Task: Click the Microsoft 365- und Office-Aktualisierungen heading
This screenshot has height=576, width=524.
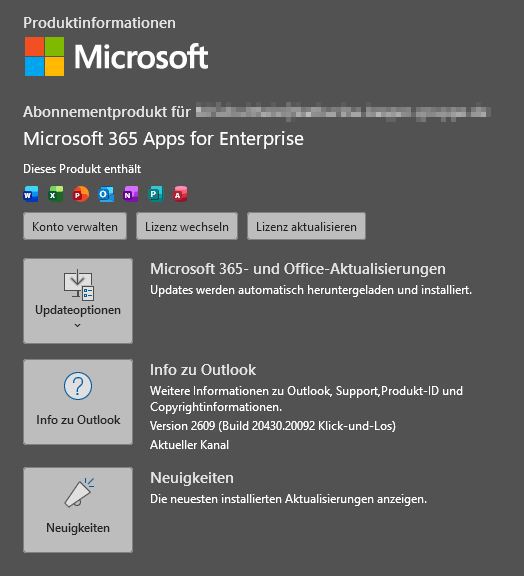Action: 298,269
